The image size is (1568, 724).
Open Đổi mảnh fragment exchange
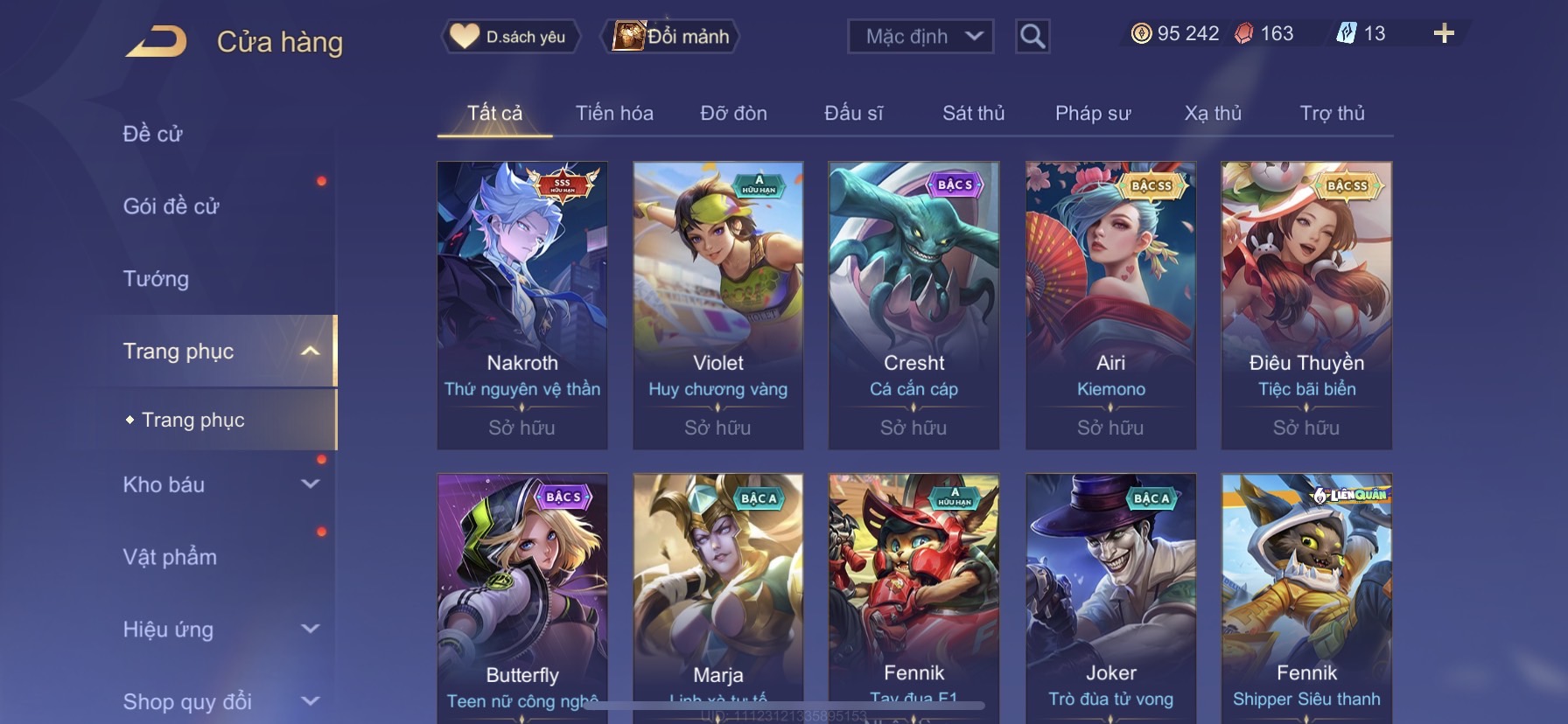tap(671, 37)
